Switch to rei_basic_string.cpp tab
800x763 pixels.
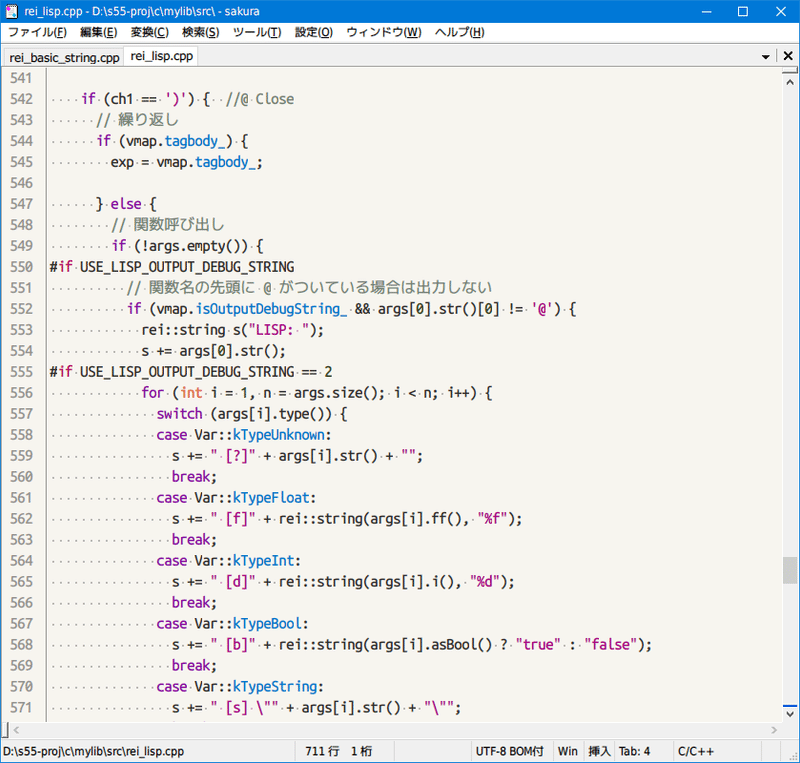point(64,57)
